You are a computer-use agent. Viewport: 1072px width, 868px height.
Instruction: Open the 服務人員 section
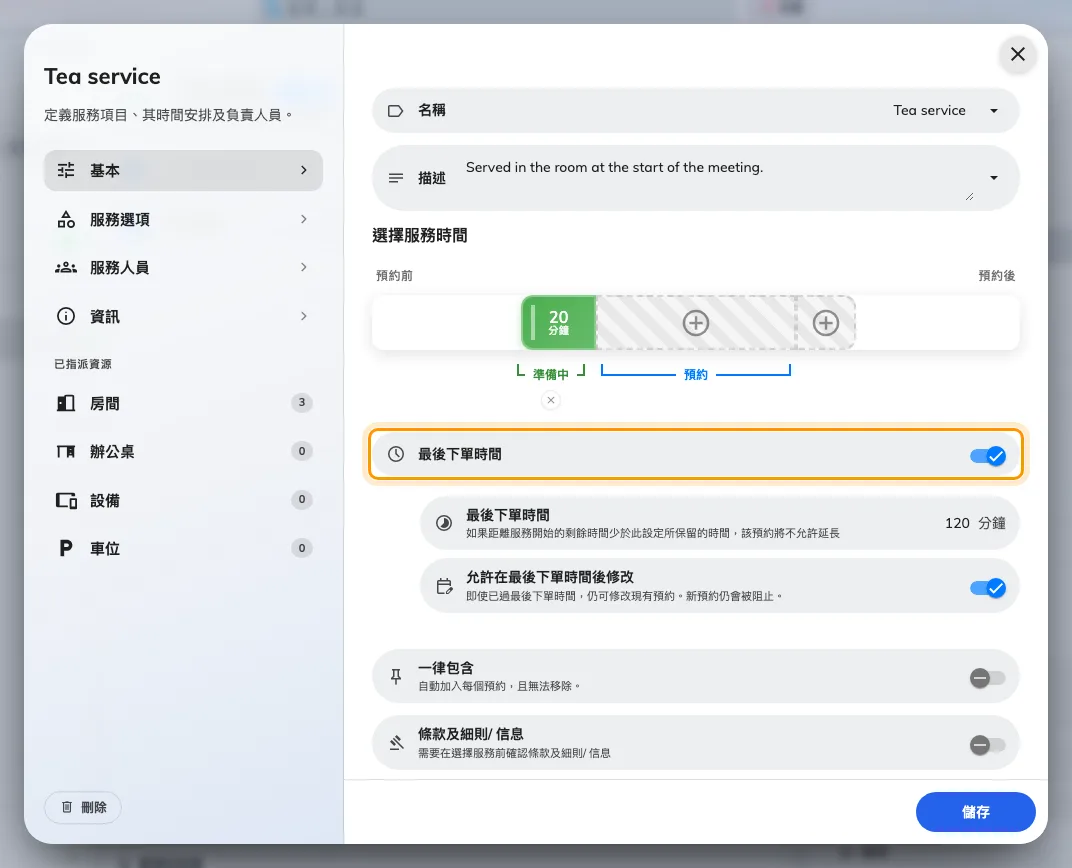[x=183, y=267]
